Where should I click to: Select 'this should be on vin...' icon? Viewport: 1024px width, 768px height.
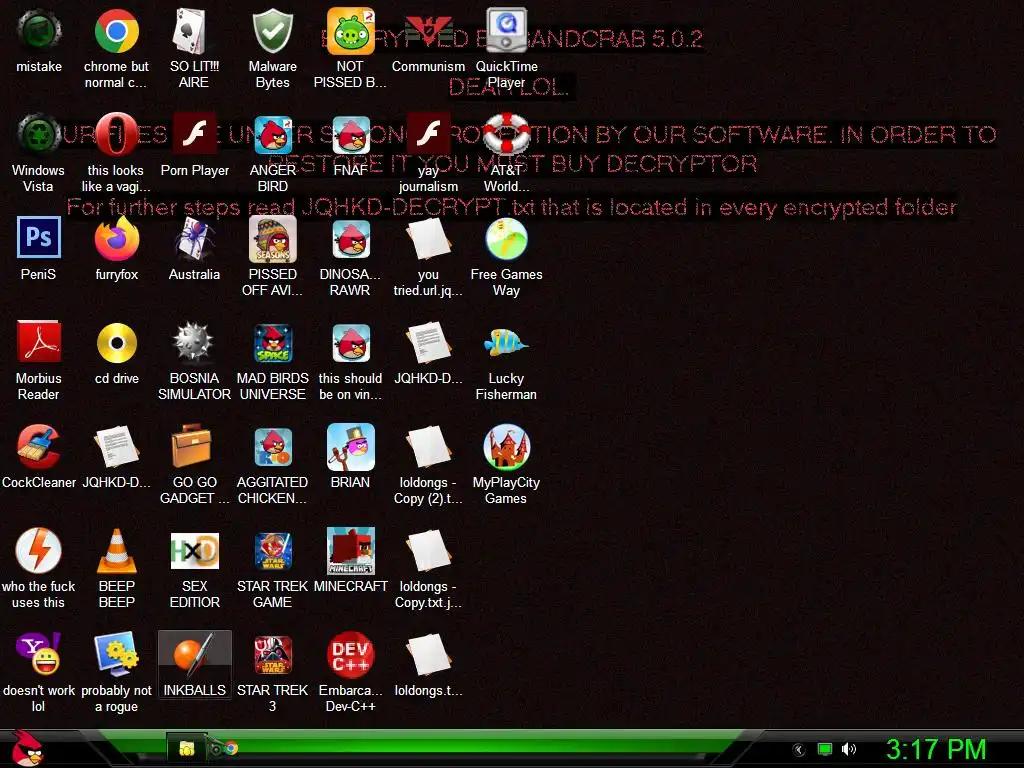pos(350,343)
